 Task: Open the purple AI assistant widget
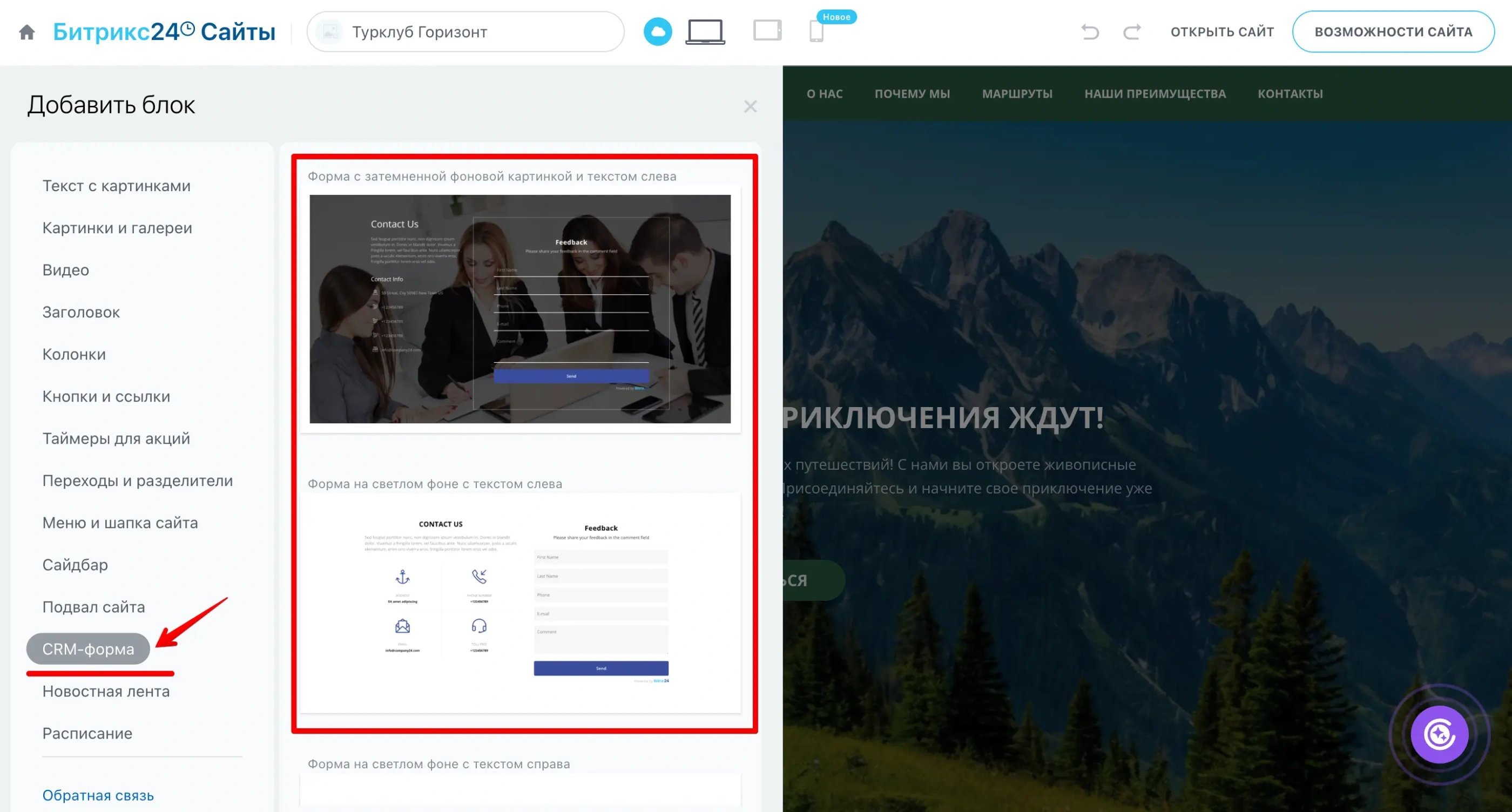click(x=1439, y=734)
